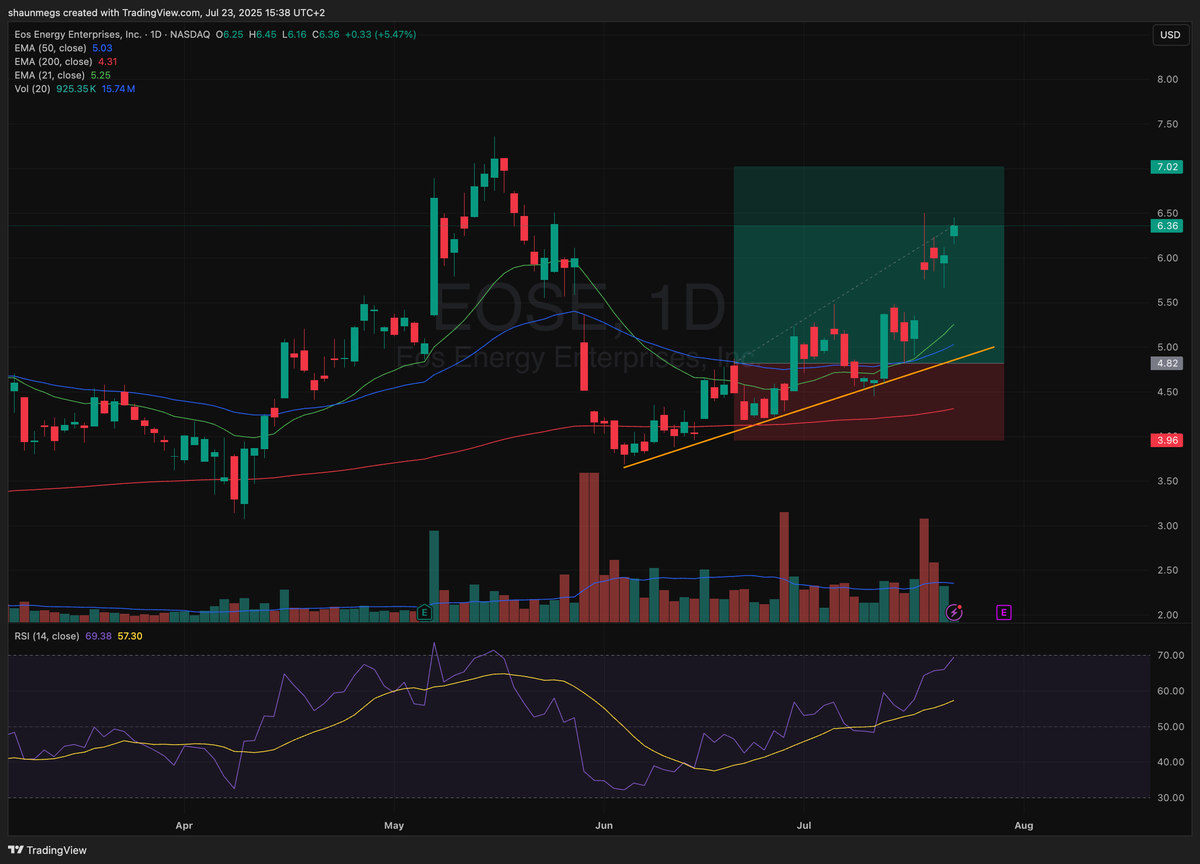Click the change value +0.33 (+5.47%)

[381, 34]
